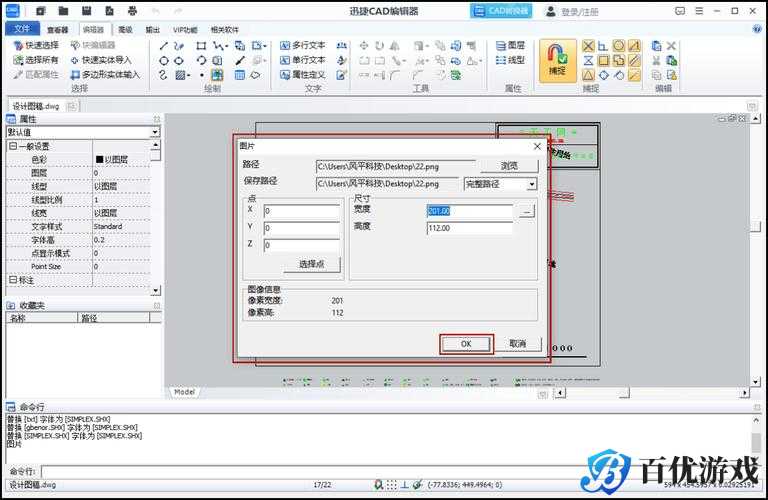The width and height of the screenshot is (768, 500).
Task: Select the Model layout tab
Action: [184, 392]
